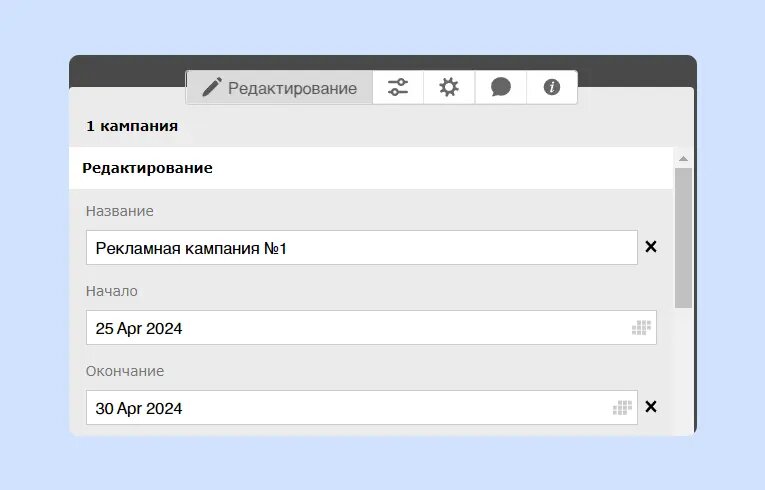Open calendar picker for start date
This screenshot has width=765, height=490.
click(641, 328)
